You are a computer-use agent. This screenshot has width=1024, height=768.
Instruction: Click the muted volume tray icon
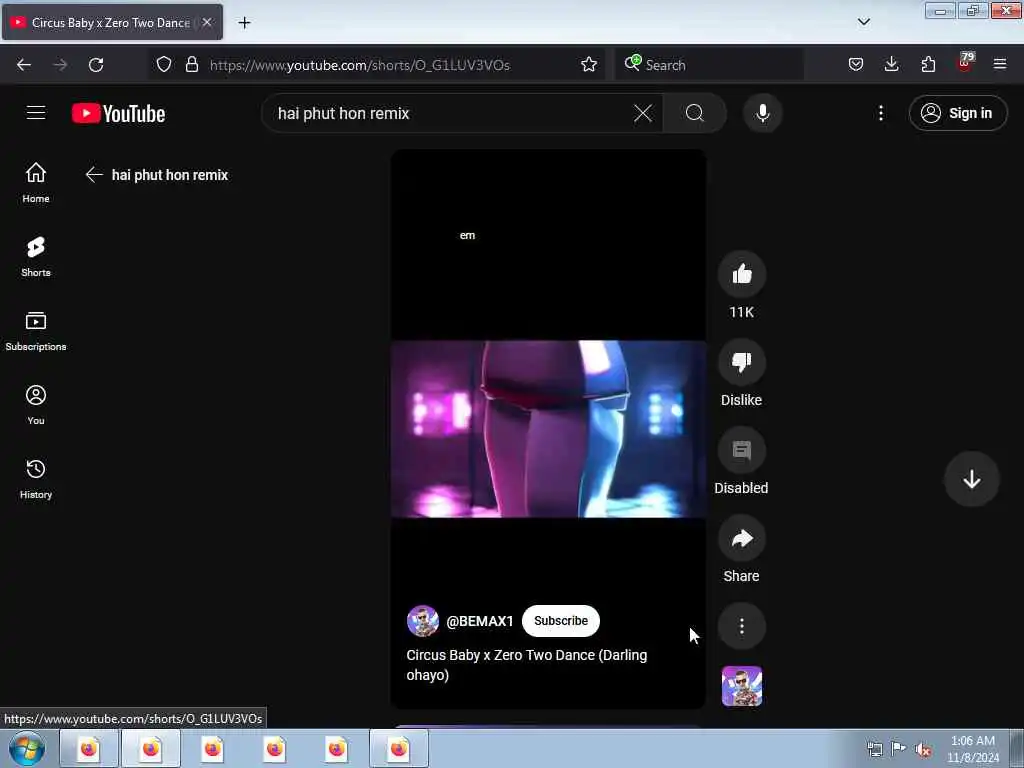click(923, 749)
